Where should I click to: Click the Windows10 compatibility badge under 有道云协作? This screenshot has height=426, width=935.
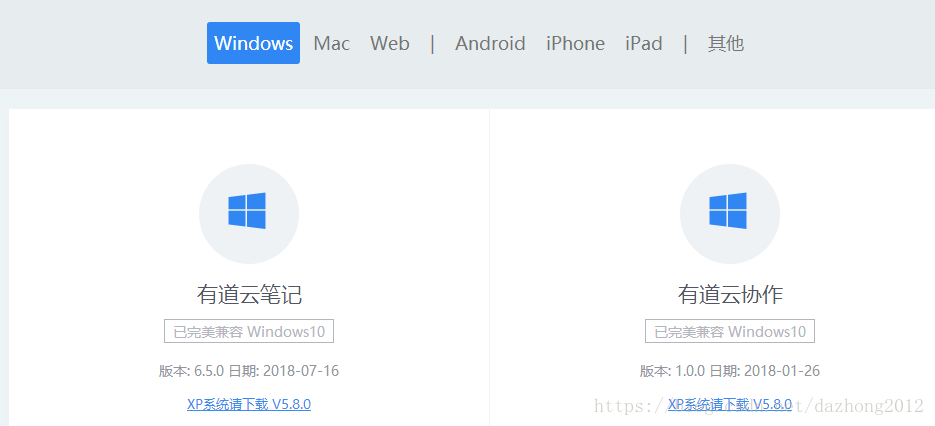[x=730, y=331]
